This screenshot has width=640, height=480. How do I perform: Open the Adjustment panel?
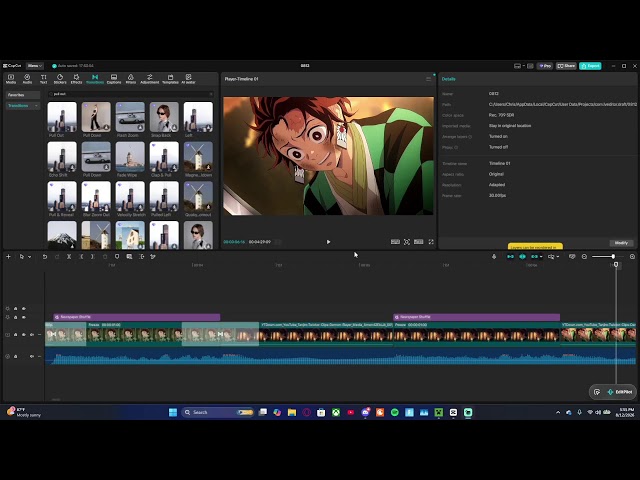tap(150, 79)
